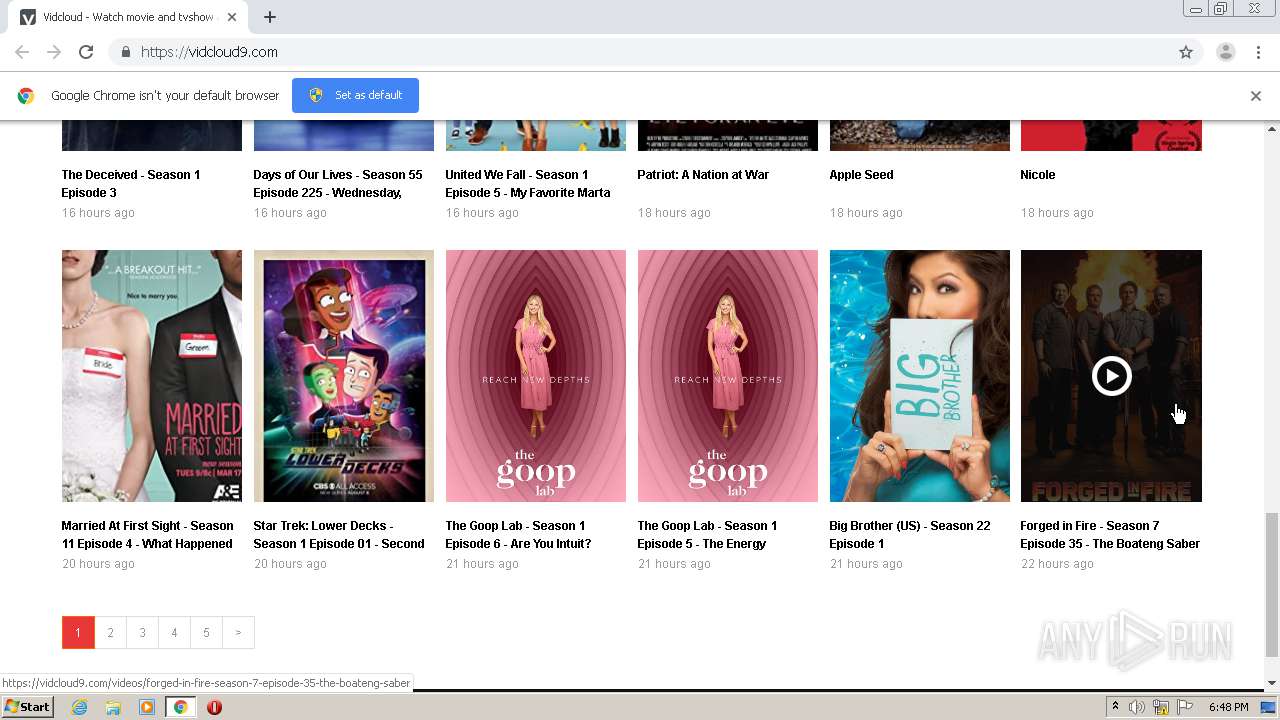Go to pagination page 2
Image resolution: width=1280 pixels, height=720 pixels.
110,632
